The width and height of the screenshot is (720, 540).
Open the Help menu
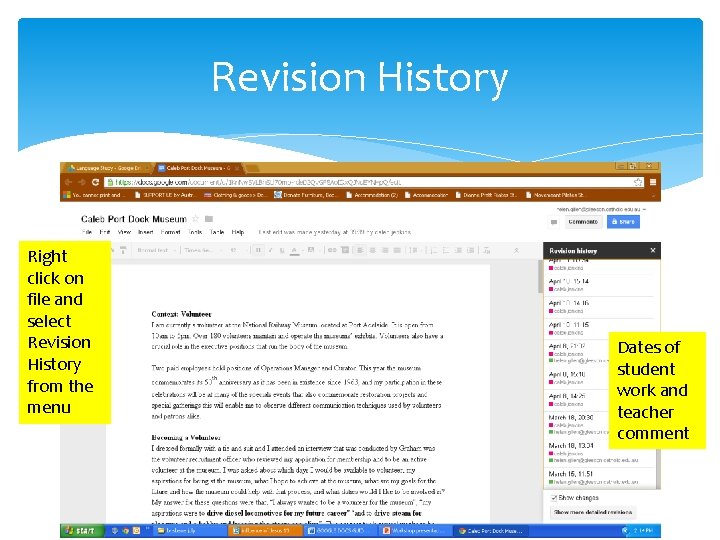point(237,232)
